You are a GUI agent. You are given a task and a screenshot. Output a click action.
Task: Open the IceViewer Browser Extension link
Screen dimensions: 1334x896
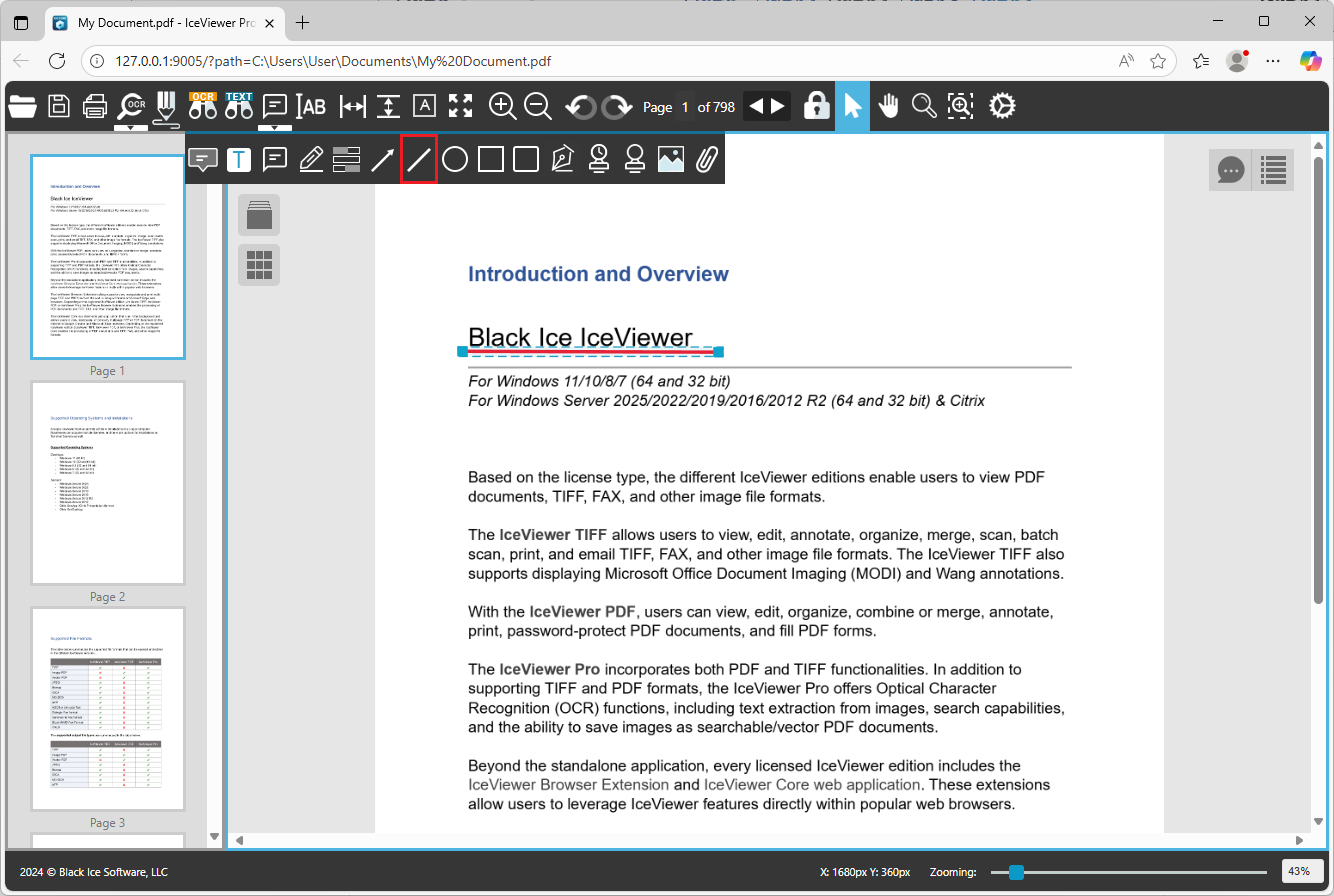click(569, 785)
